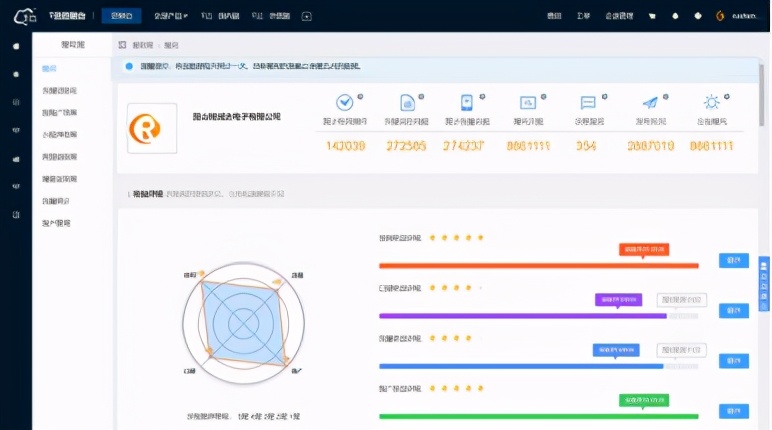
Task: Click the sun-shaped stat icon
Action: [x=711, y=102]
